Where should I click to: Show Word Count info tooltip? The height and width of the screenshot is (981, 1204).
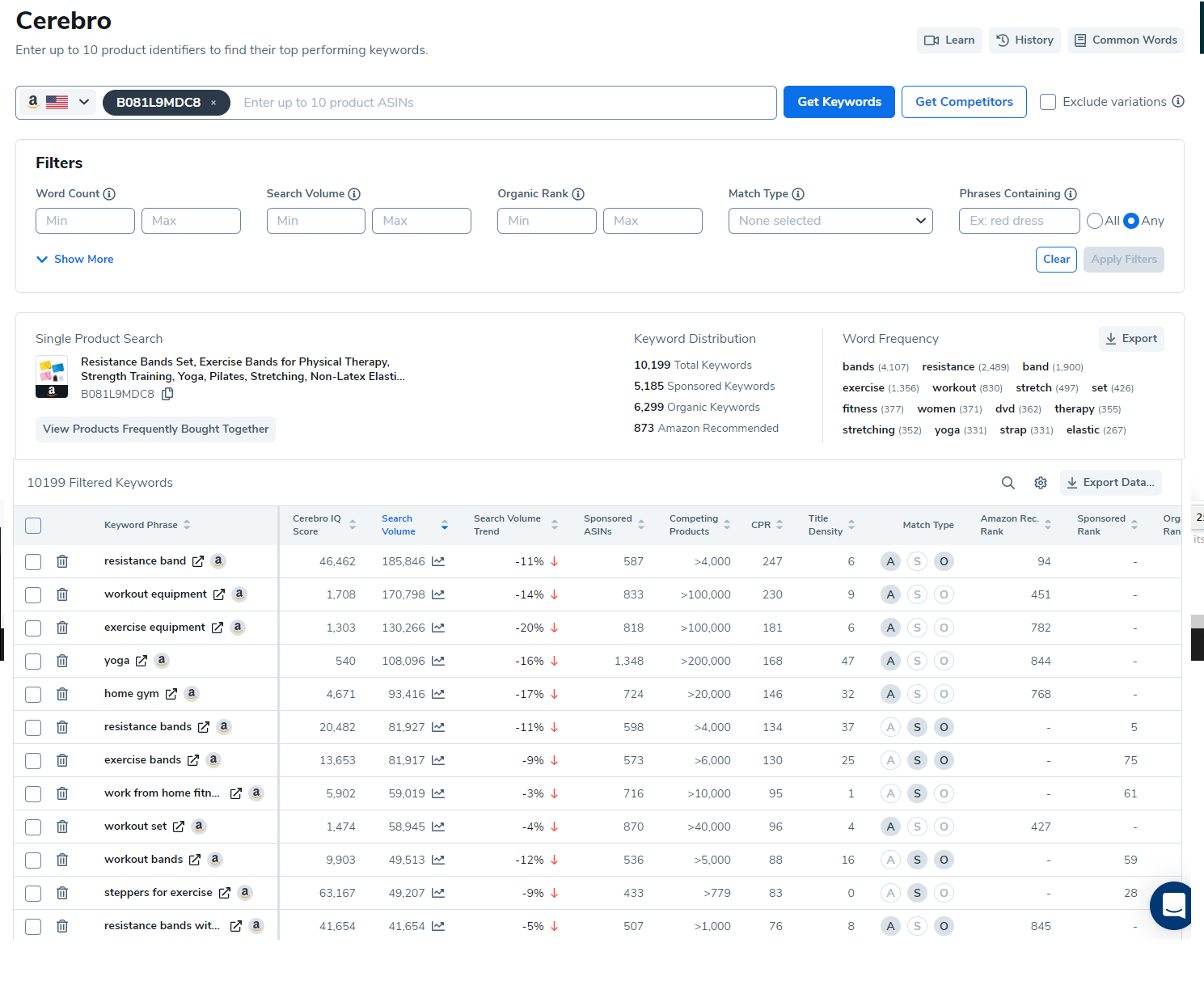point(109,194)
